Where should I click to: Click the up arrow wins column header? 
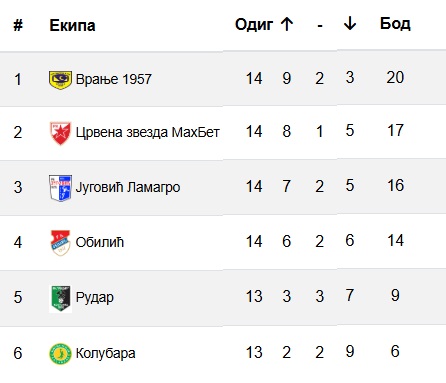click(287, 24)
